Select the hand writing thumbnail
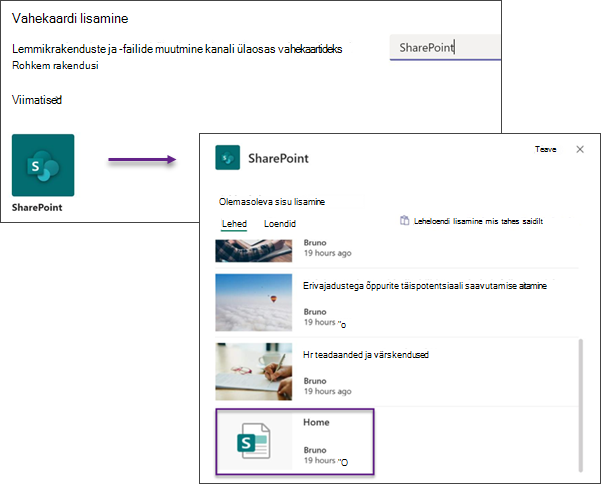The image size is (601, 484). (253, 372)
